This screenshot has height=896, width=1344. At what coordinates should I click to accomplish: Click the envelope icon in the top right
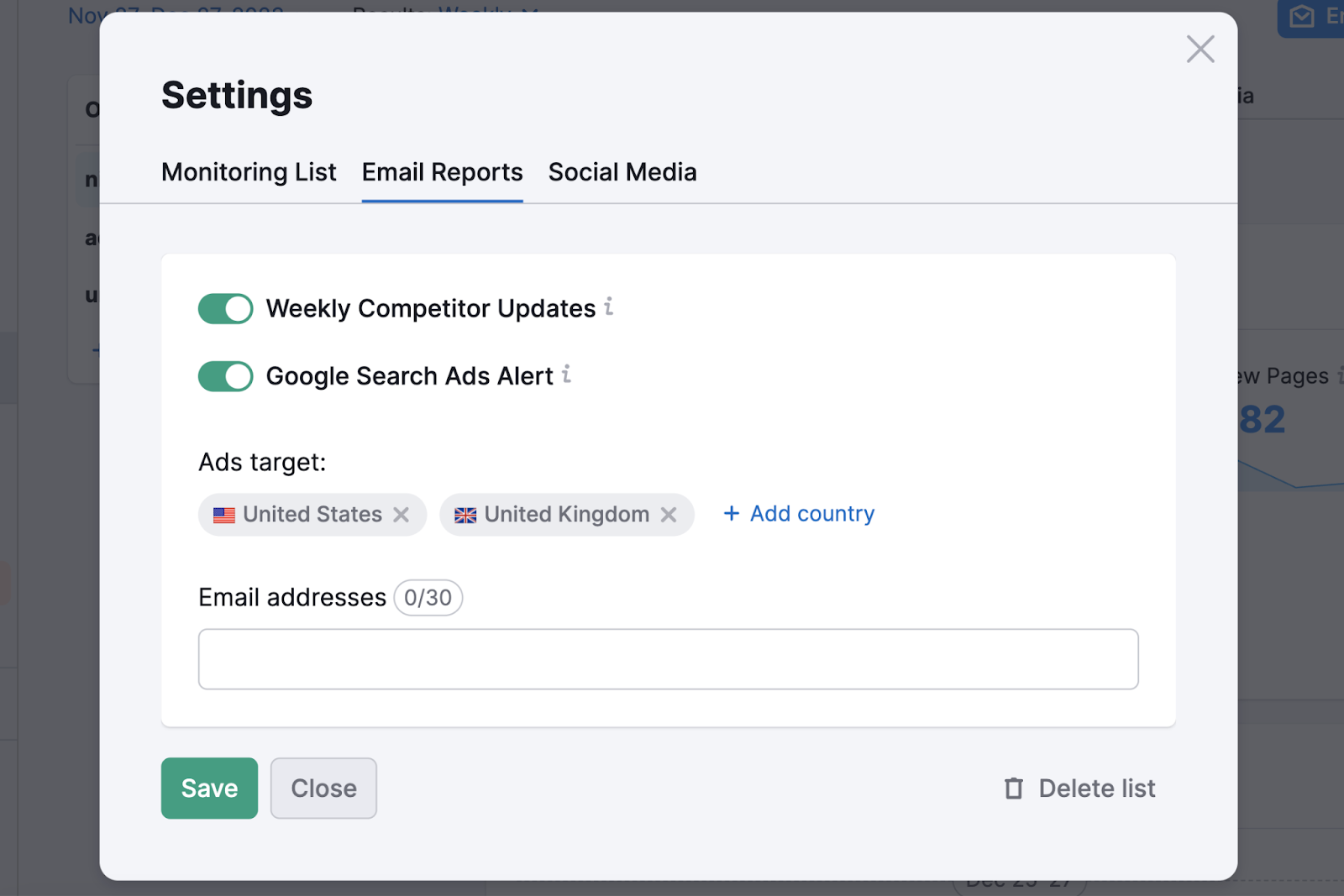click(1301, 16)
